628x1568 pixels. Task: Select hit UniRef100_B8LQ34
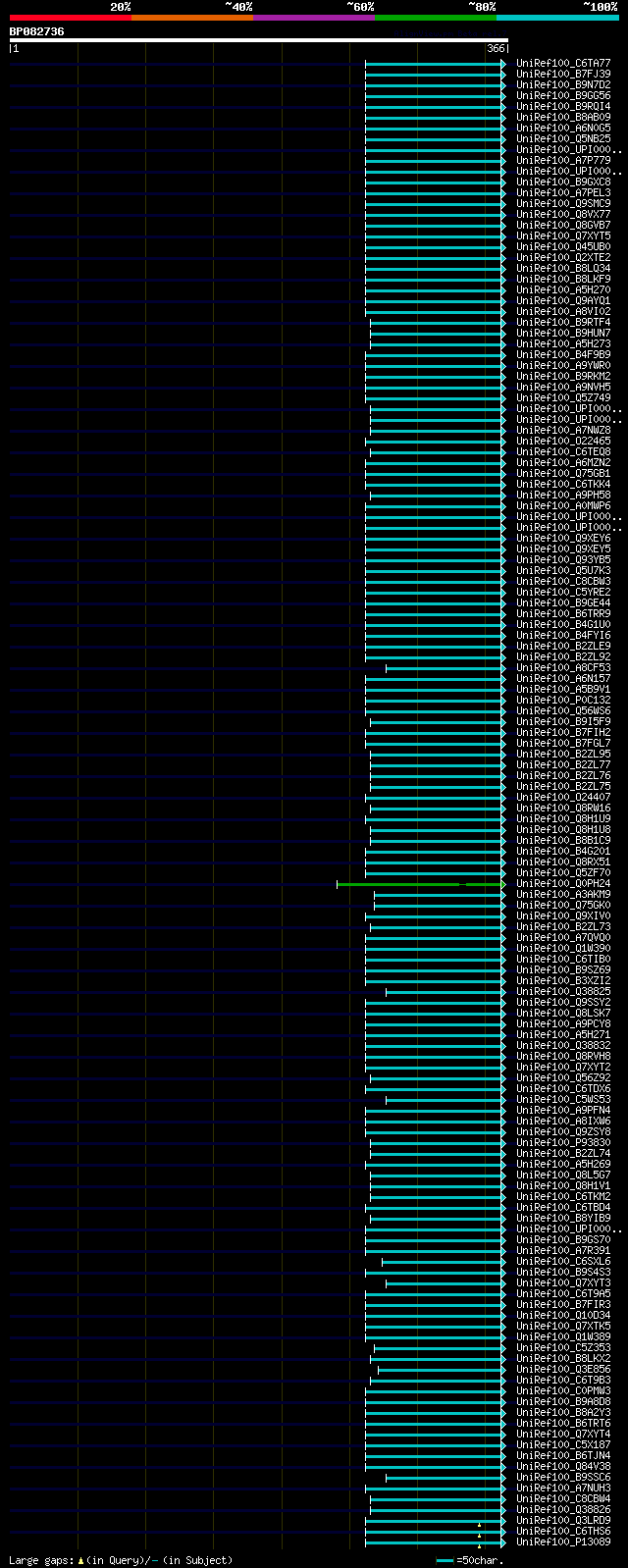point(563,269)
